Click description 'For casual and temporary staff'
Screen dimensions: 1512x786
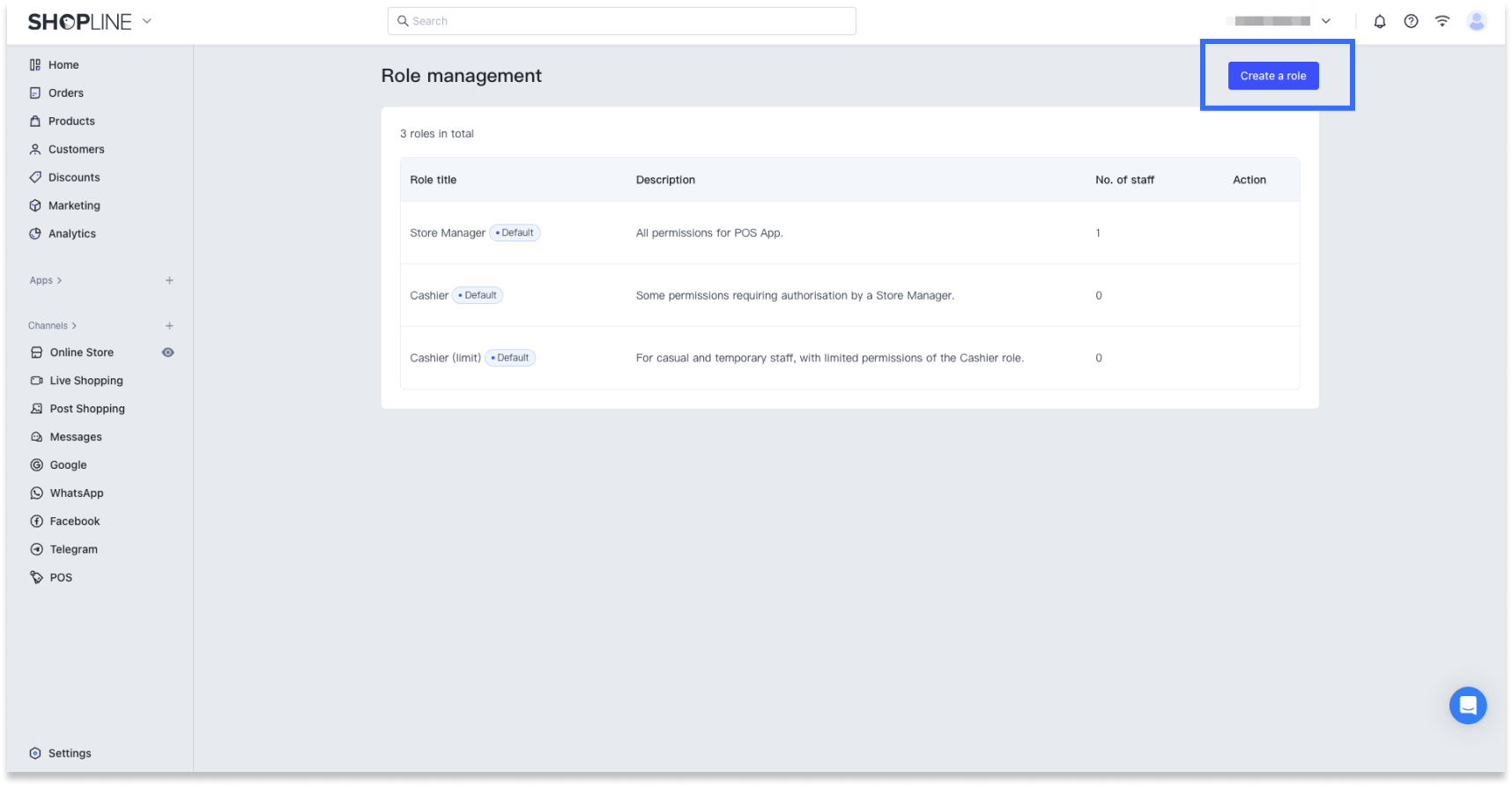(x=830, y=359)
